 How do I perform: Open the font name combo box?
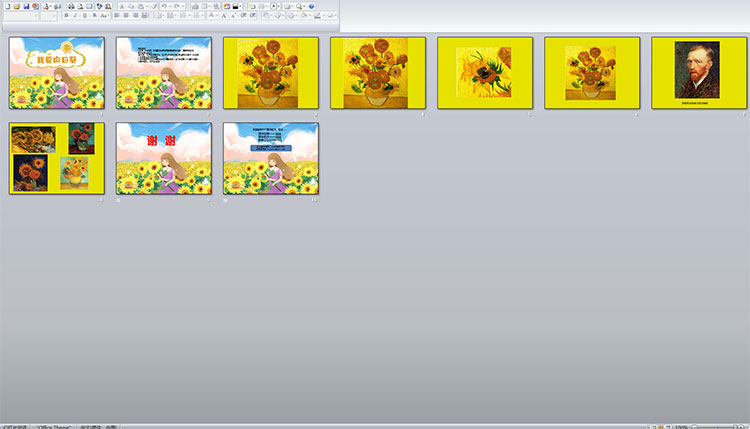21,16
